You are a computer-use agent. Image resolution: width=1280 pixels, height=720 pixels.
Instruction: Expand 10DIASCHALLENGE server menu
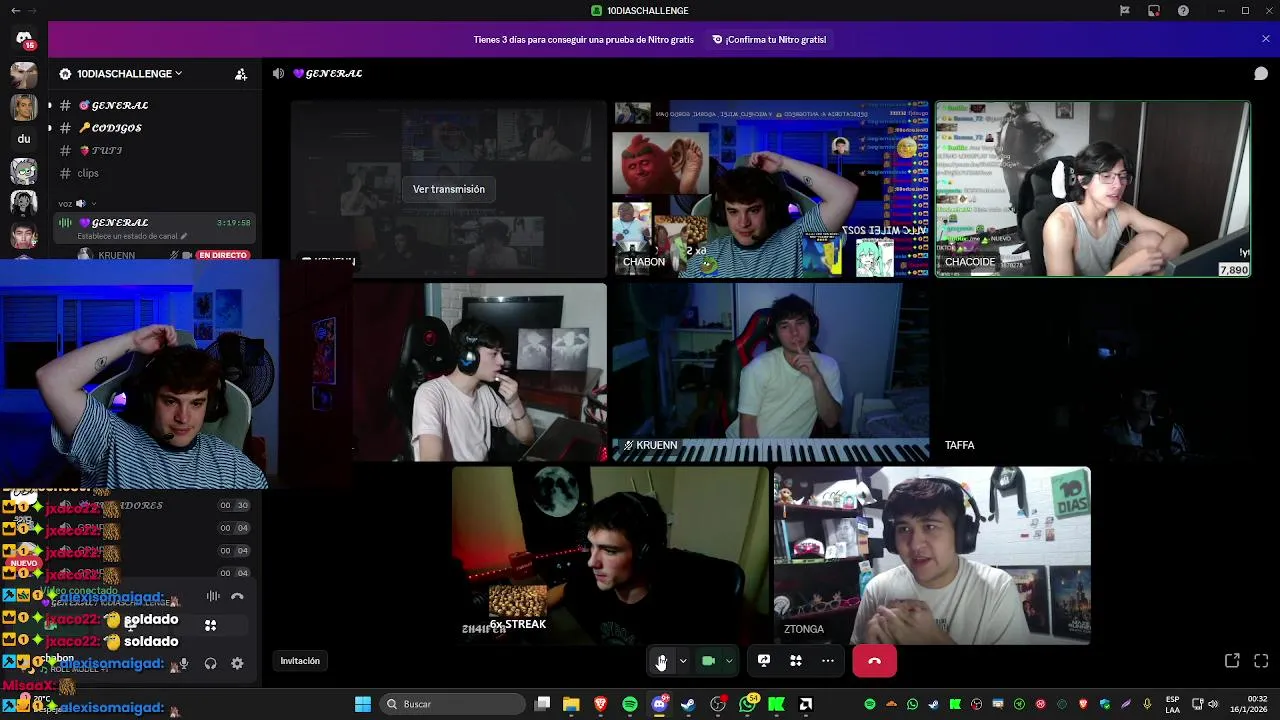click(130, 74)
